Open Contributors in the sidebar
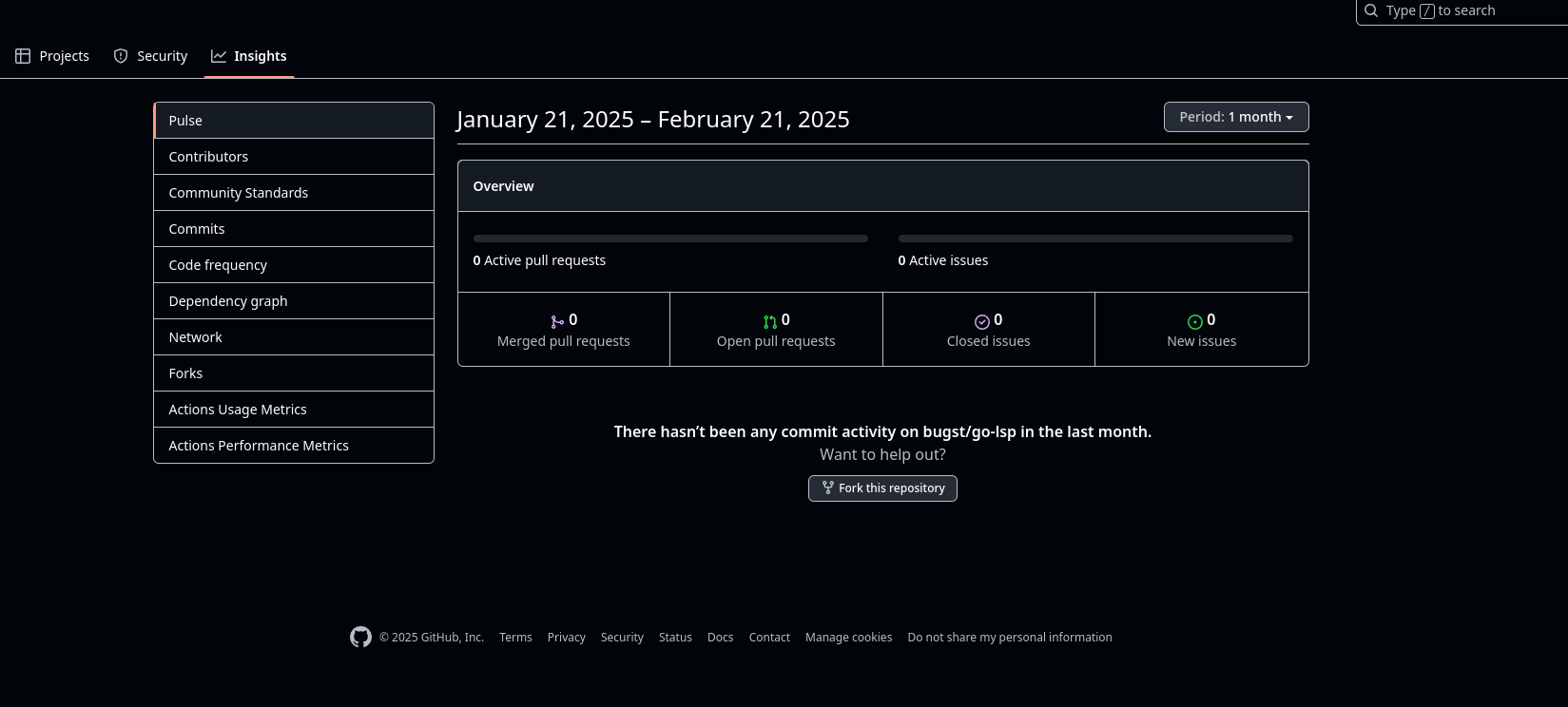 click(x=294, y=157)
